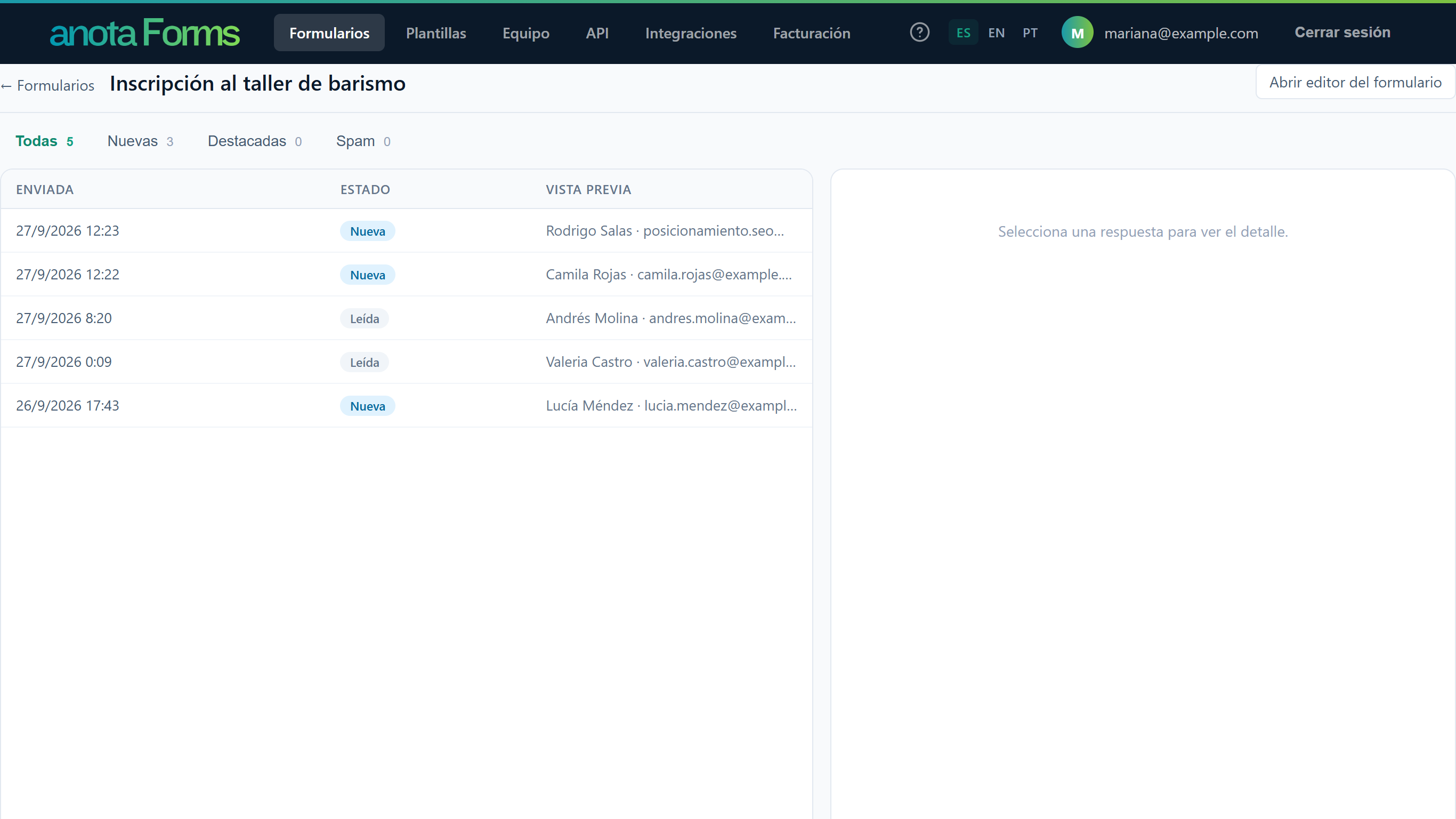Screen dimensions: 1456x819
Task: Click the ENVIADA column header
Action: click(x=45, y=189)
